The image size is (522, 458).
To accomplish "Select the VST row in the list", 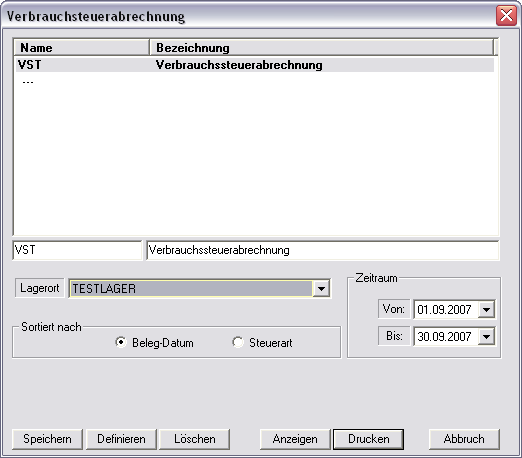I will click(255, 65).
